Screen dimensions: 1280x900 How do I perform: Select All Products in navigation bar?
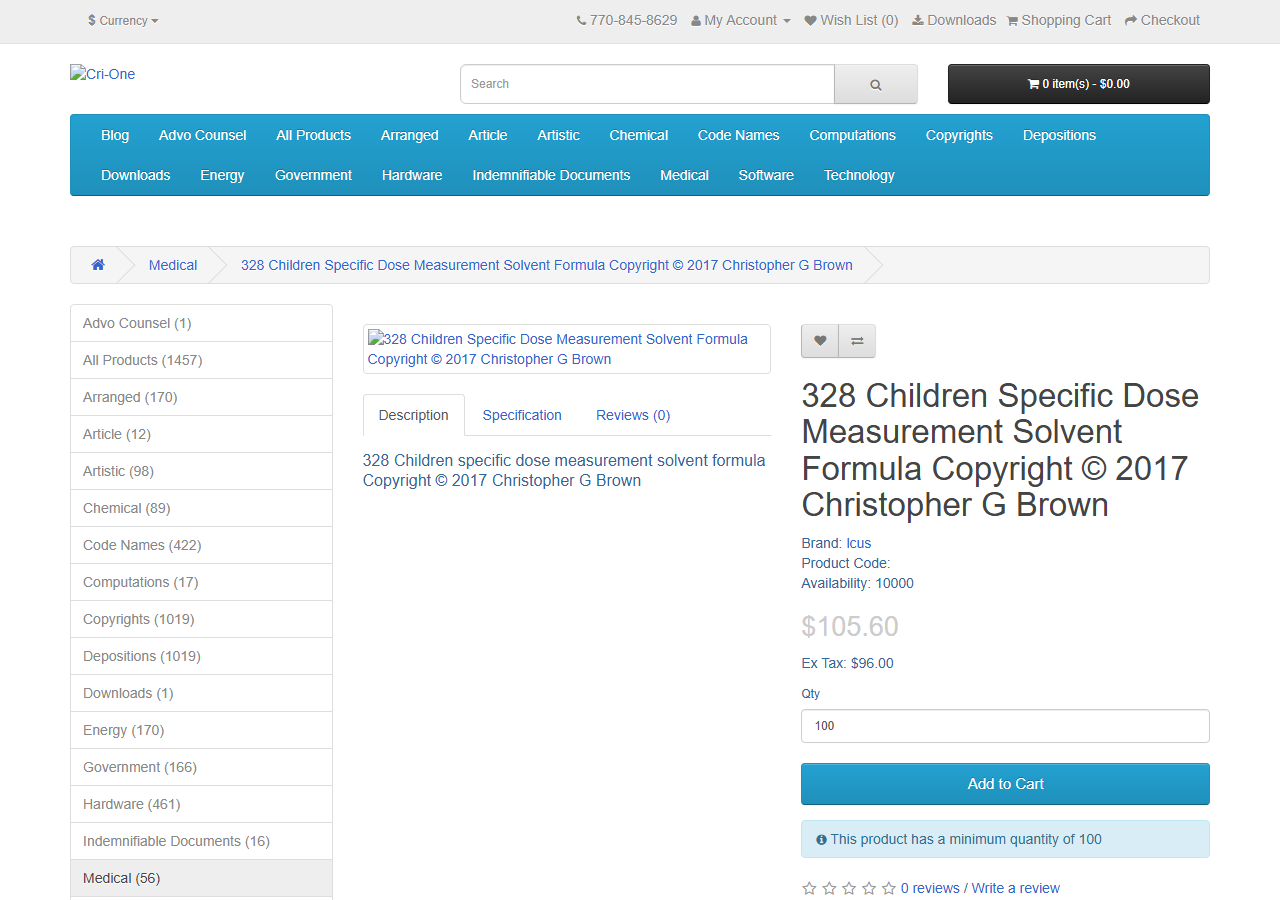[x=314, y=135]
